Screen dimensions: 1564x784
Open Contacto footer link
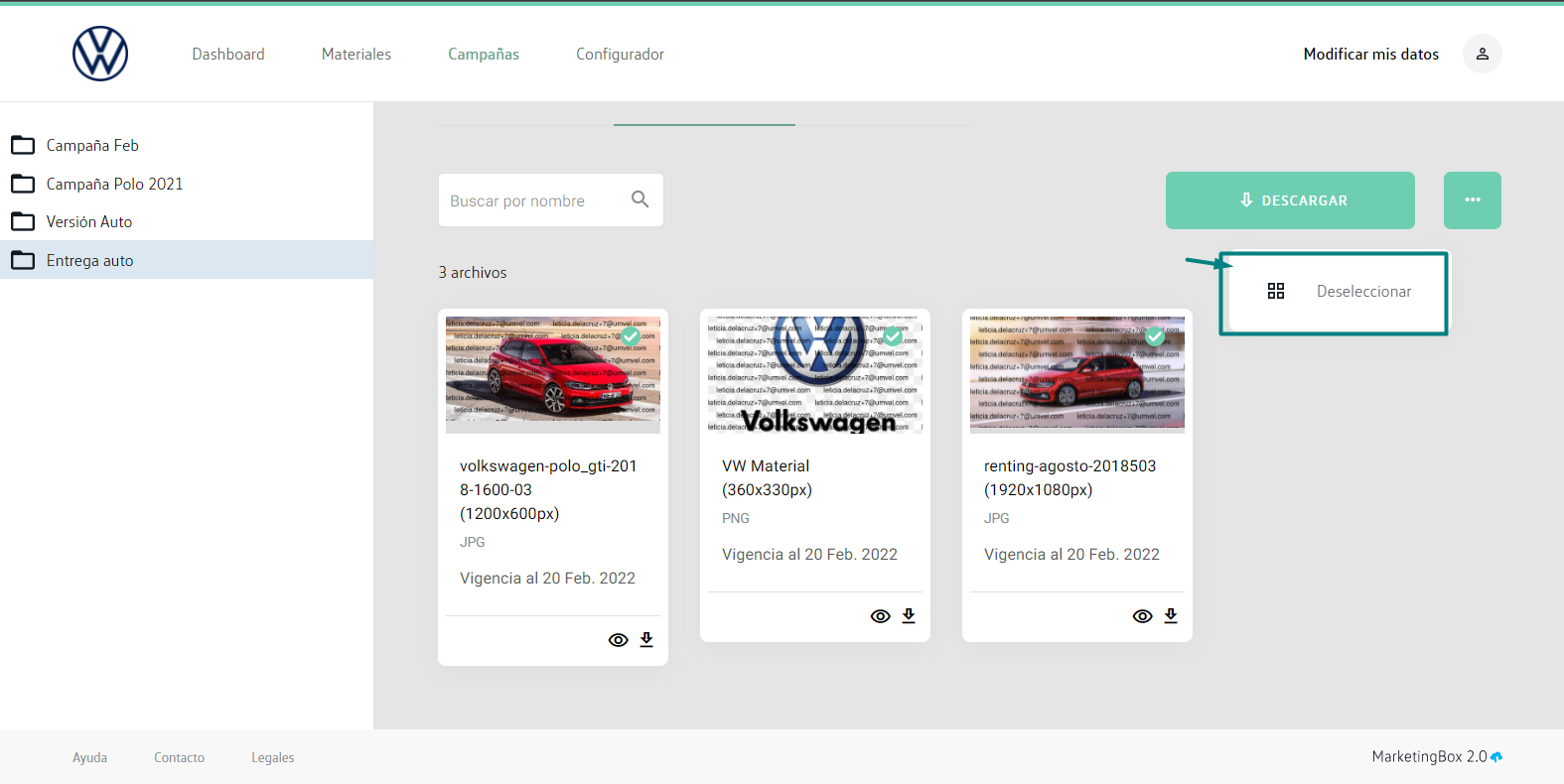coord(179,757)
